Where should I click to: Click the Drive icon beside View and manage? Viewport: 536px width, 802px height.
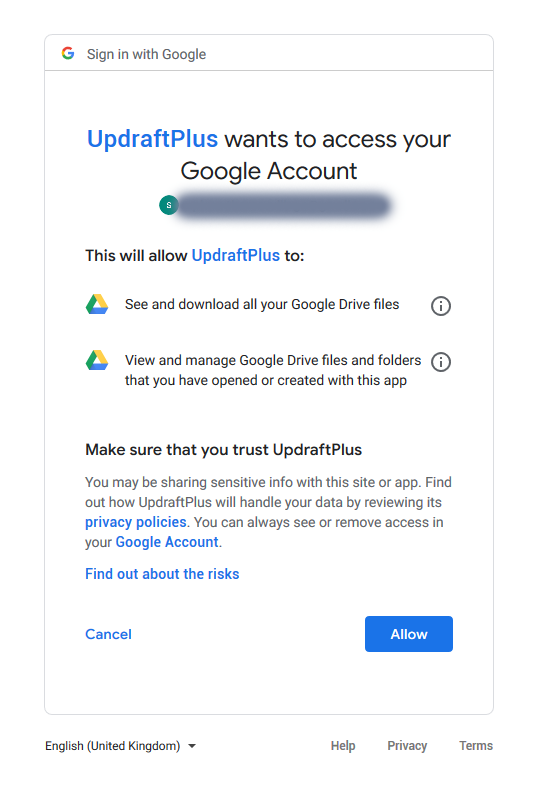(x=97, y=360)
